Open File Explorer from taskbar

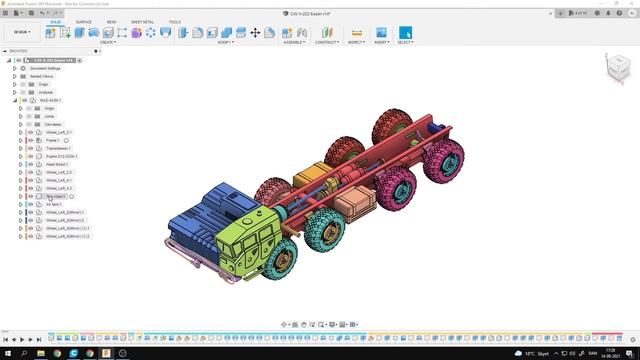41,353
